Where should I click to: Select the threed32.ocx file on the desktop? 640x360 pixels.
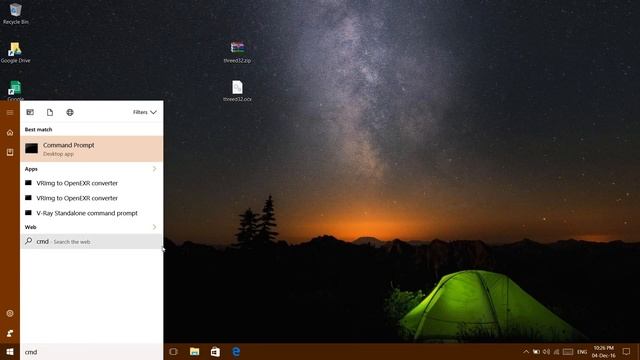(237, 91)
